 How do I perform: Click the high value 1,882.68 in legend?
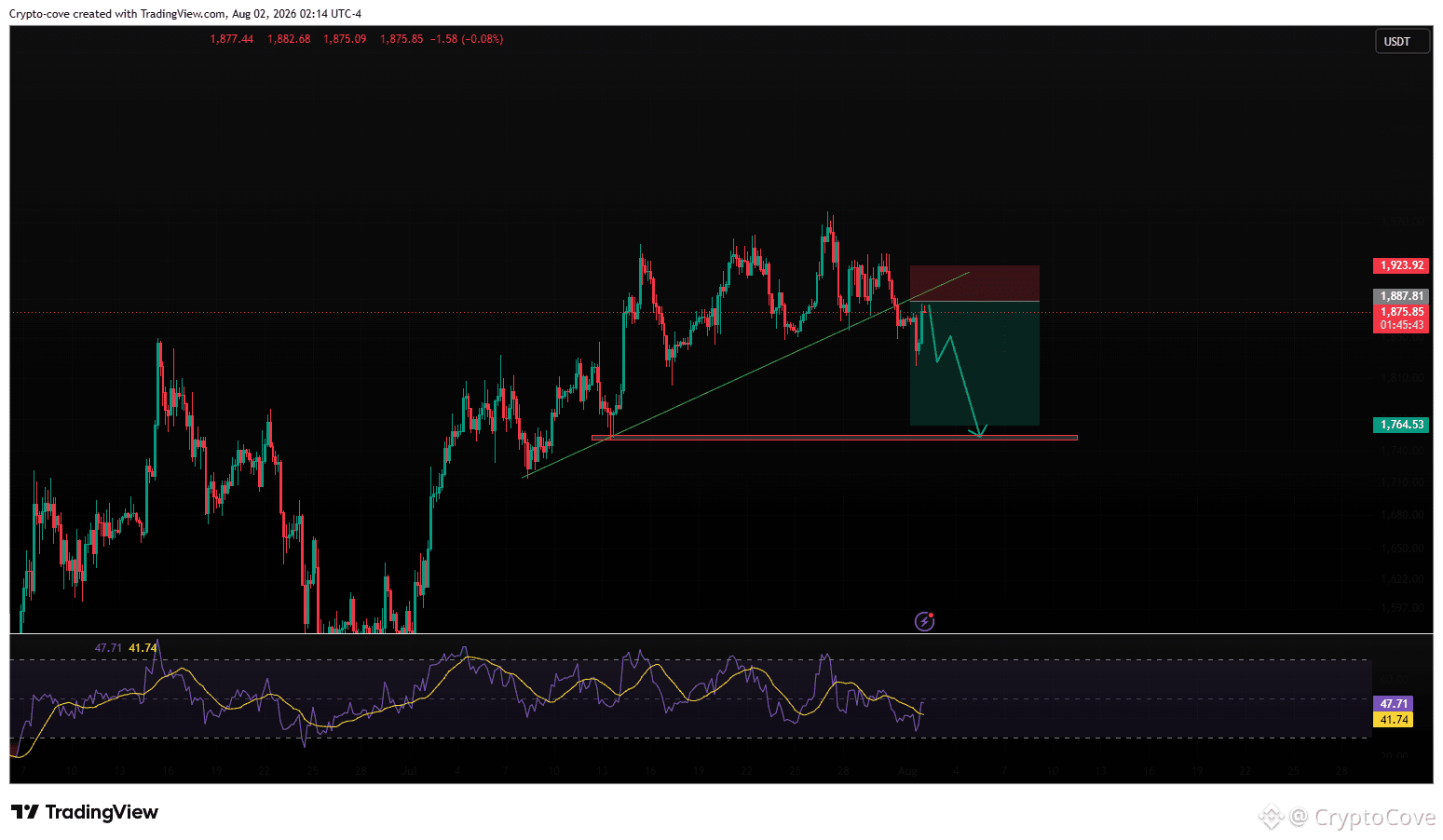point(289,39)
